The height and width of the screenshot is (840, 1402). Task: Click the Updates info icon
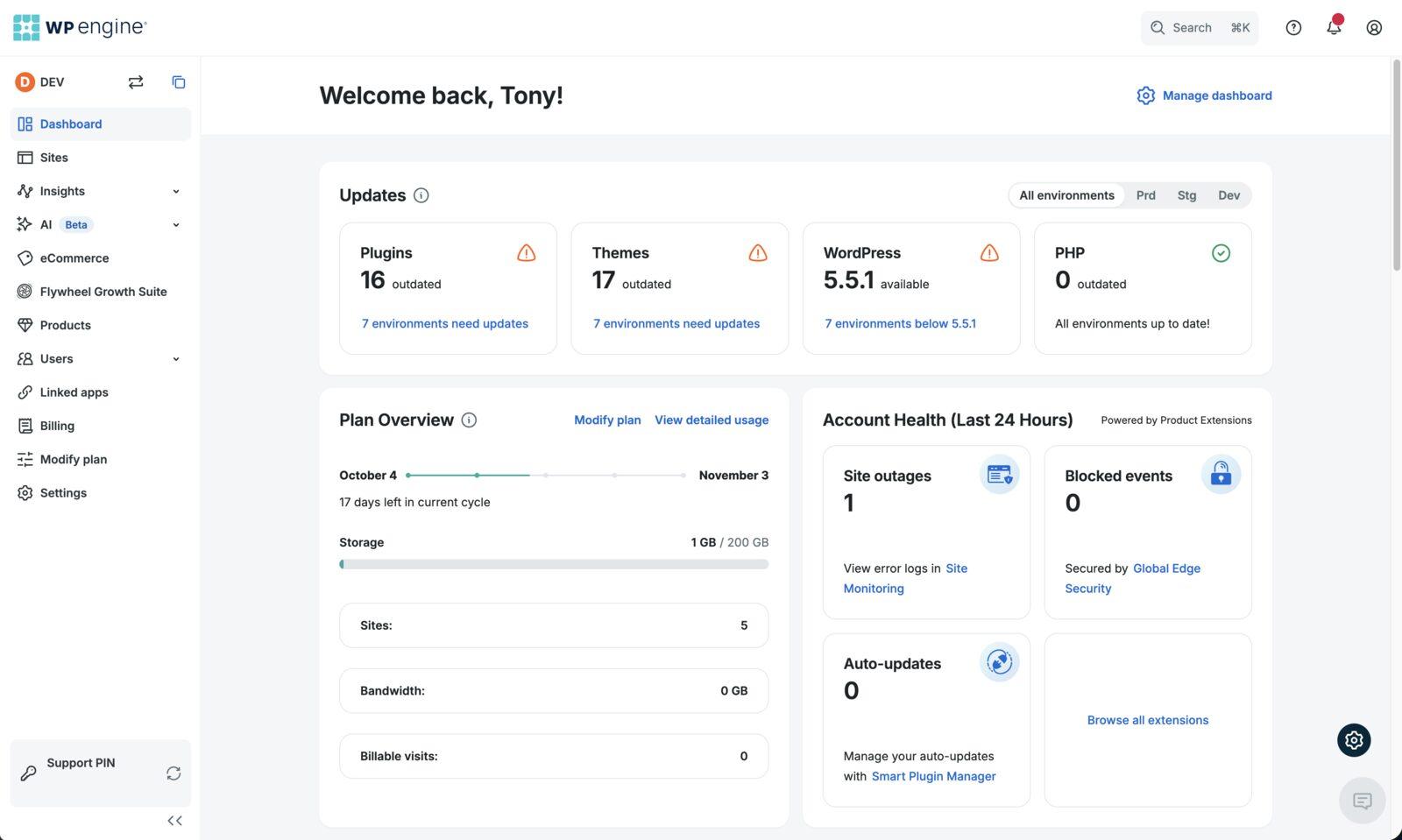pyautogui.click(x=421, y=195)
